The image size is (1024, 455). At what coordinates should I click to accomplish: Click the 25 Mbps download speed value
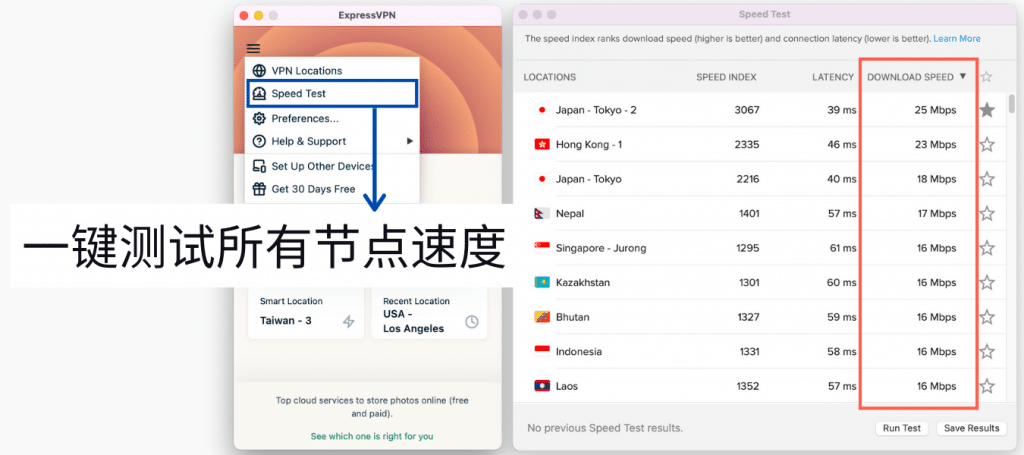pyautogui.click(x=935, y=110)
